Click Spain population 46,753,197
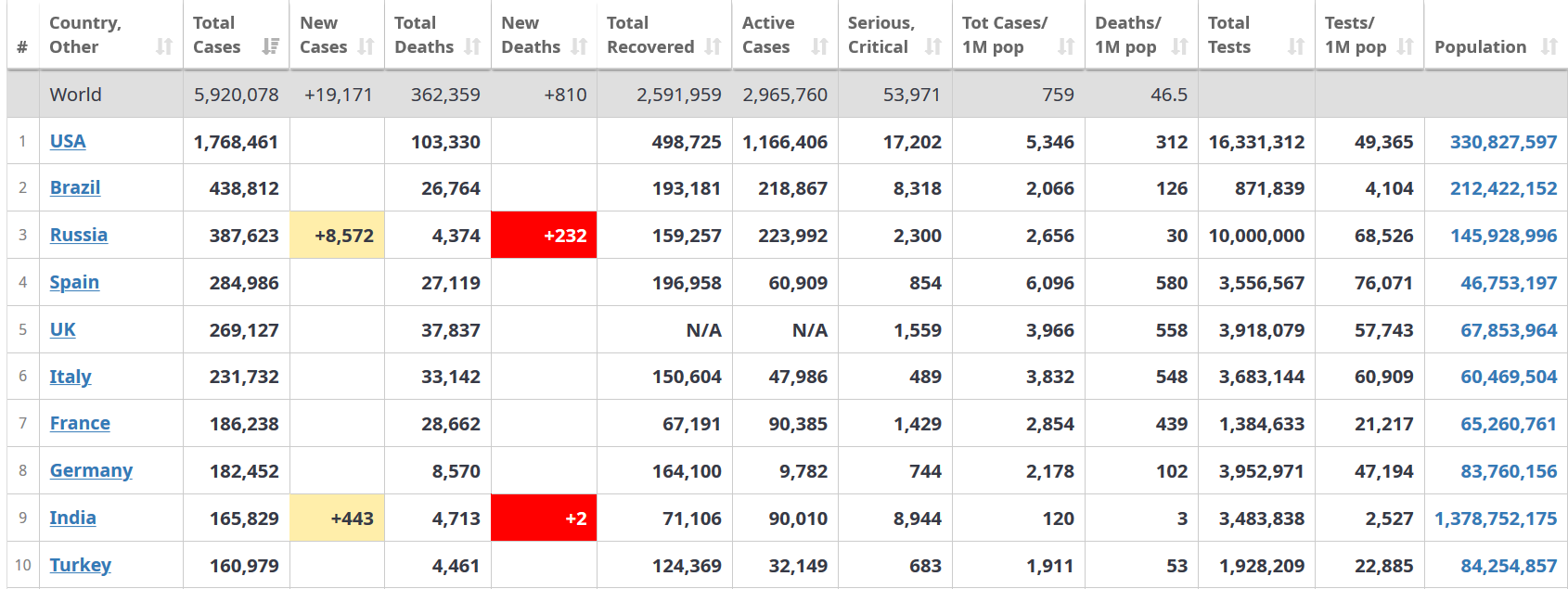 coord(1509,283)
